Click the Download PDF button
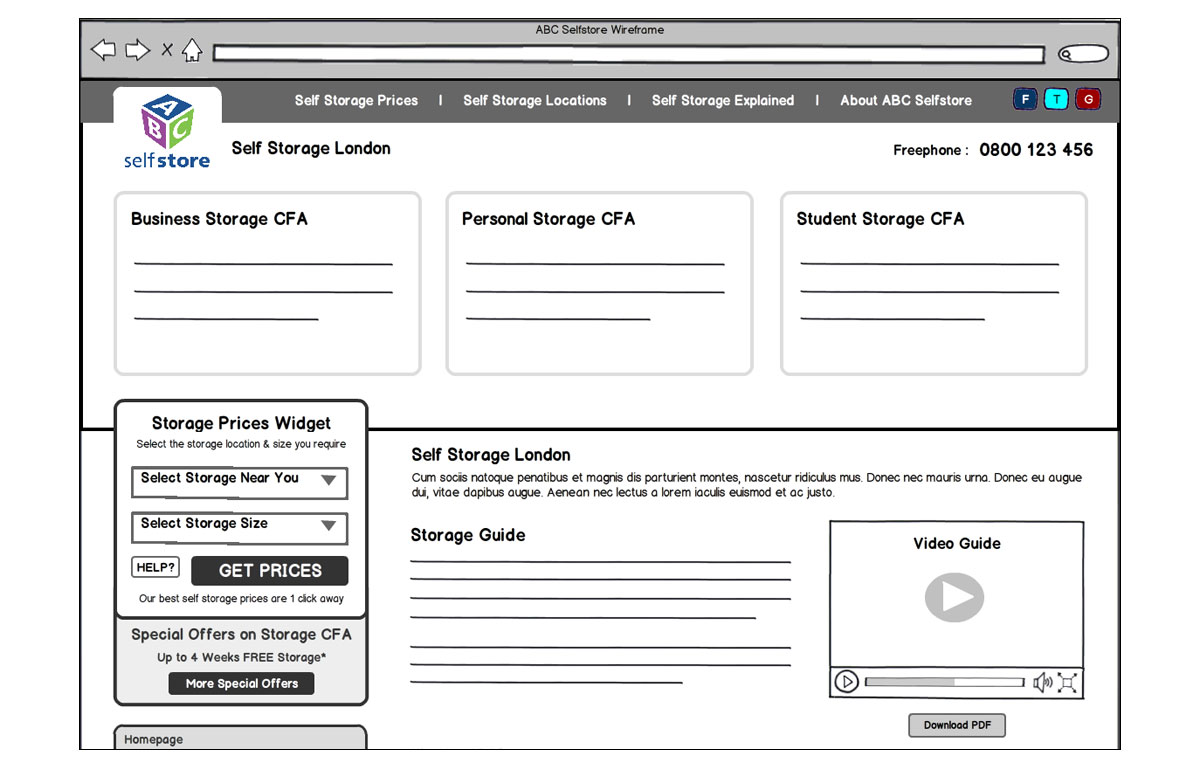The image size is (1200, 768). point(957,725)
